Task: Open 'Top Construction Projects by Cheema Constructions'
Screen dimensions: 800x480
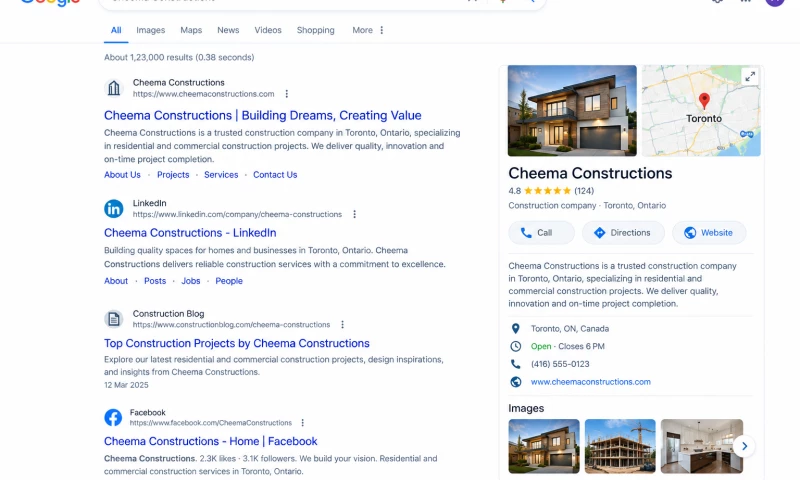Action: [237, 343]
